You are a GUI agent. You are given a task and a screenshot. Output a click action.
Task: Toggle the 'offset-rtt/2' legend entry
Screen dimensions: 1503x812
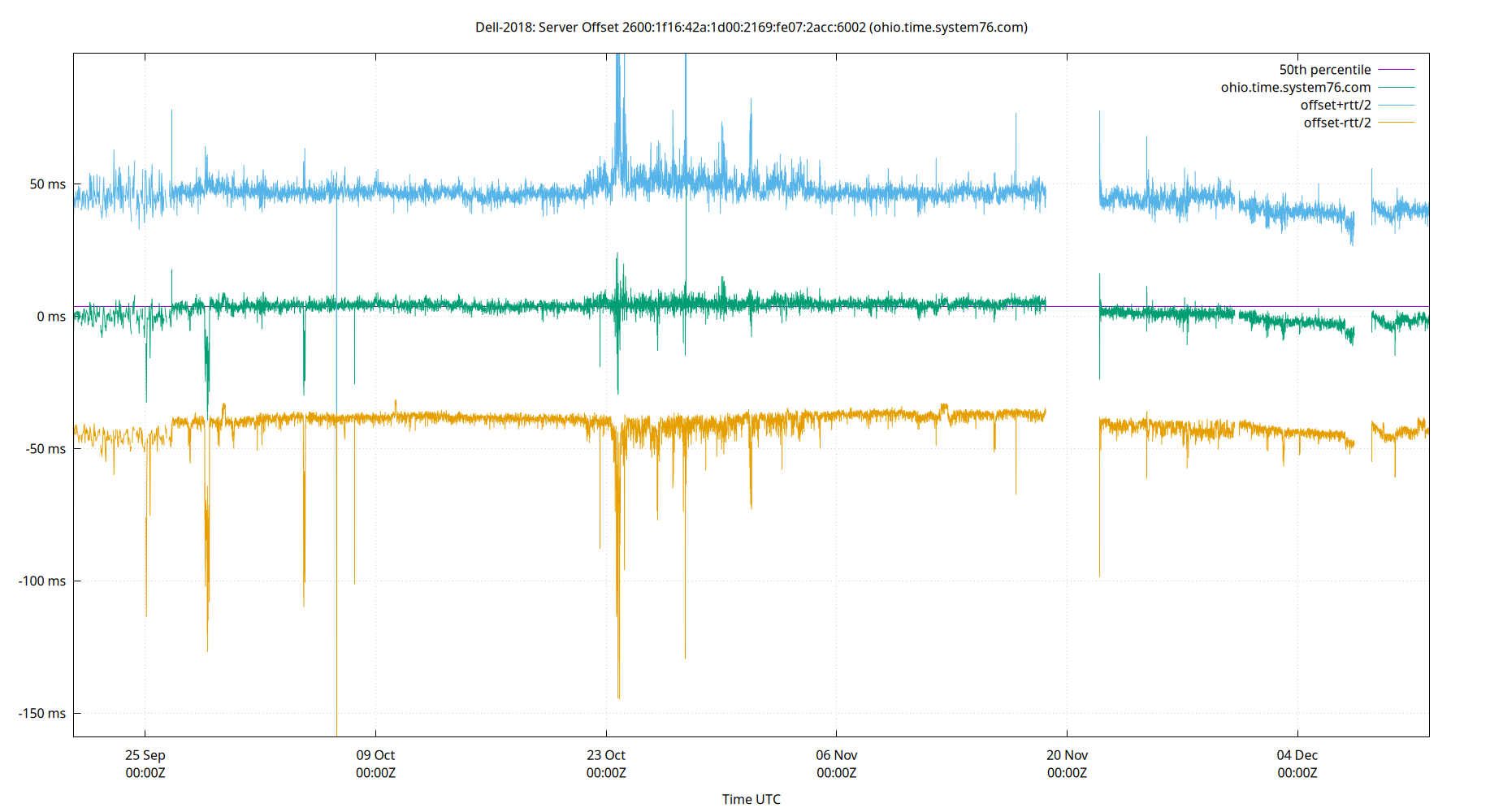click(x=1336, y=122)
